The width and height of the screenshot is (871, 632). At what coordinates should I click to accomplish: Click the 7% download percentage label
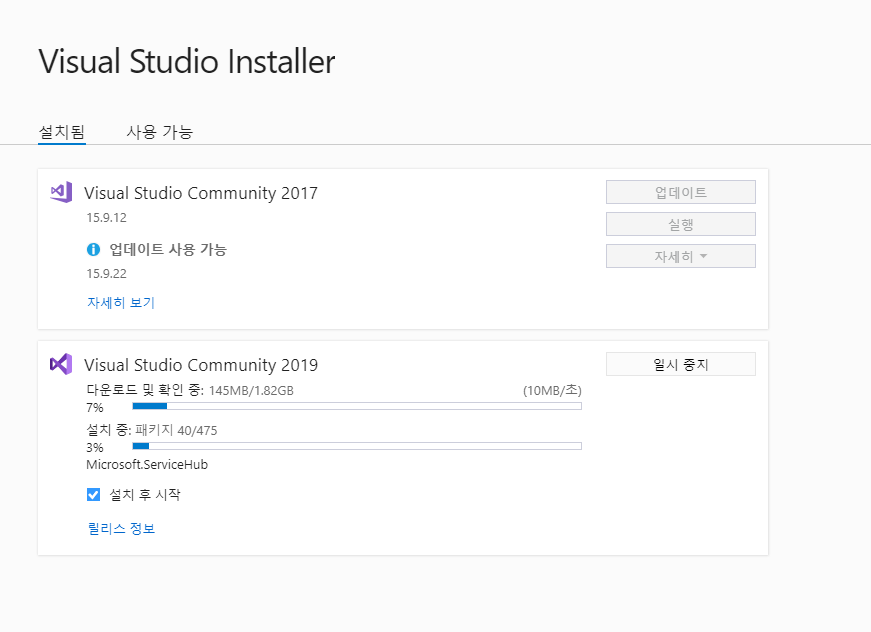[x=94, y=408]
